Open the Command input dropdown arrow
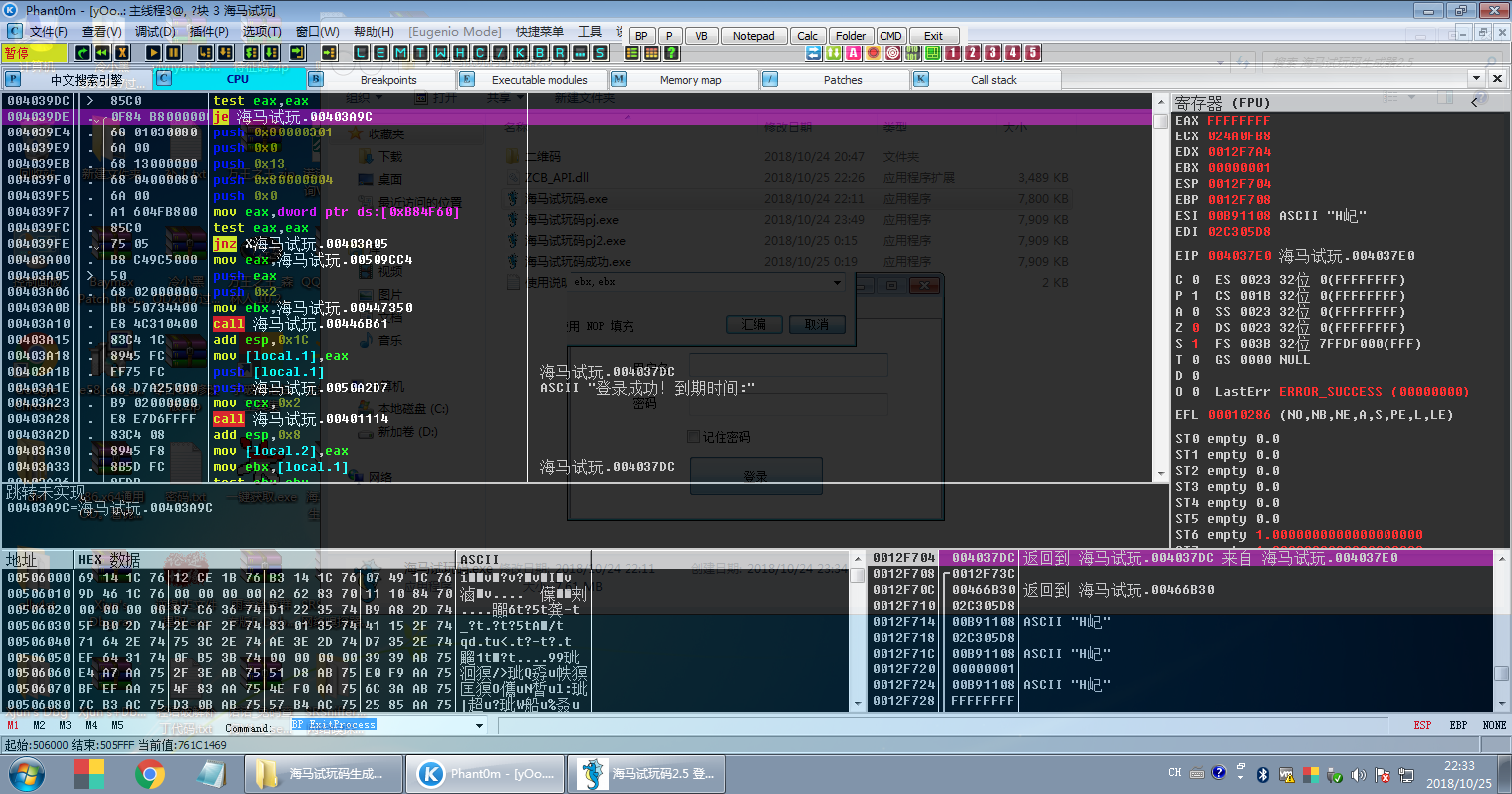1512x794 pixels. point(479,726)
